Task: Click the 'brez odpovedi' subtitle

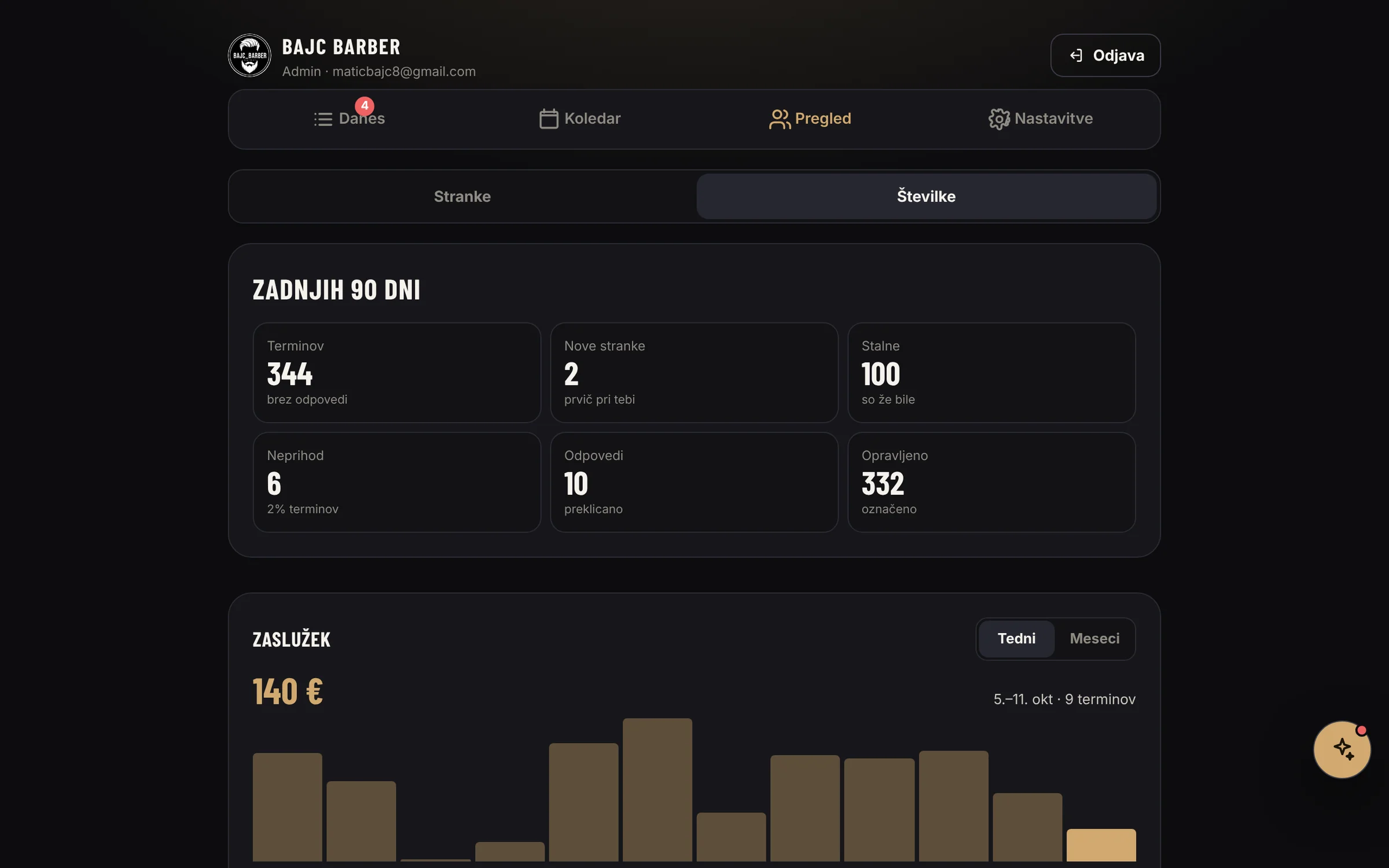Action: [307, 399]
